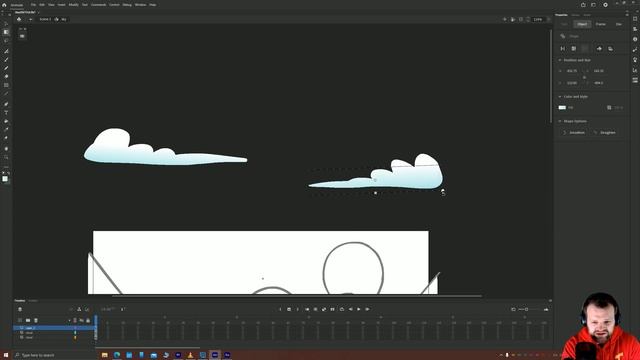Viewport: 640px width, 360px height.
Task: Click the share icon in title bar
Action: (583, 5)
